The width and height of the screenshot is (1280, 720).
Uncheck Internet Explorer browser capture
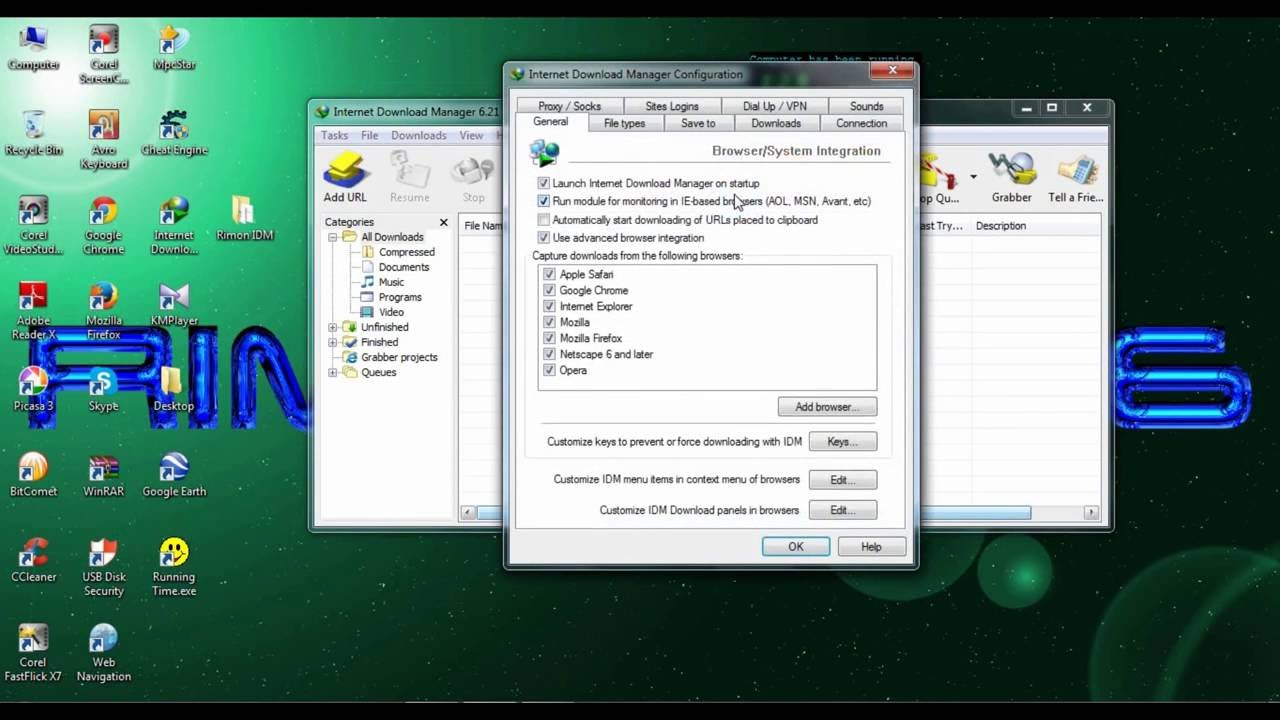pyautogui.click(x=549, y=306)
